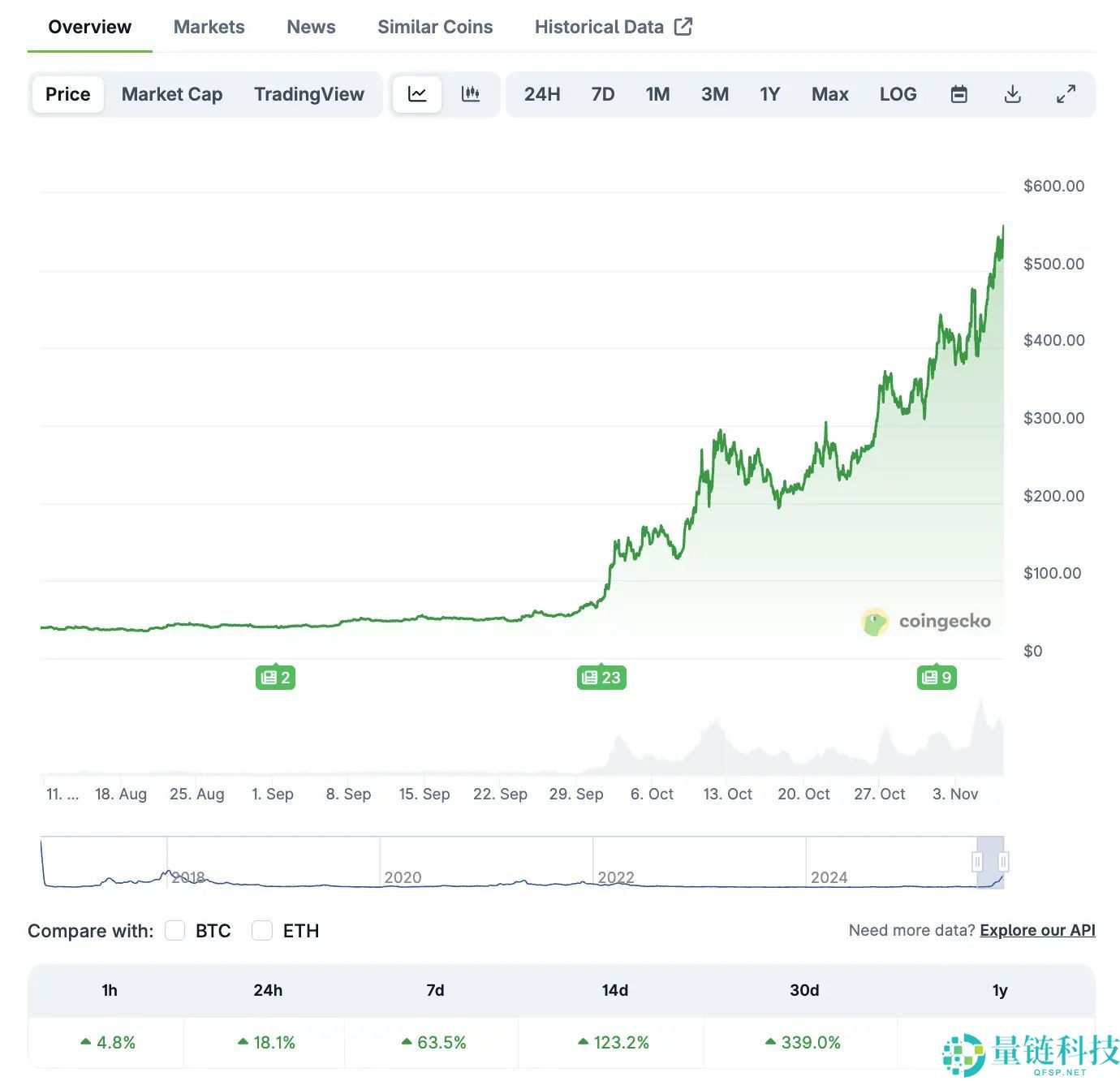Open news marker with 2 articles
1120x1081 pixels.
click(x=275, y=678)
